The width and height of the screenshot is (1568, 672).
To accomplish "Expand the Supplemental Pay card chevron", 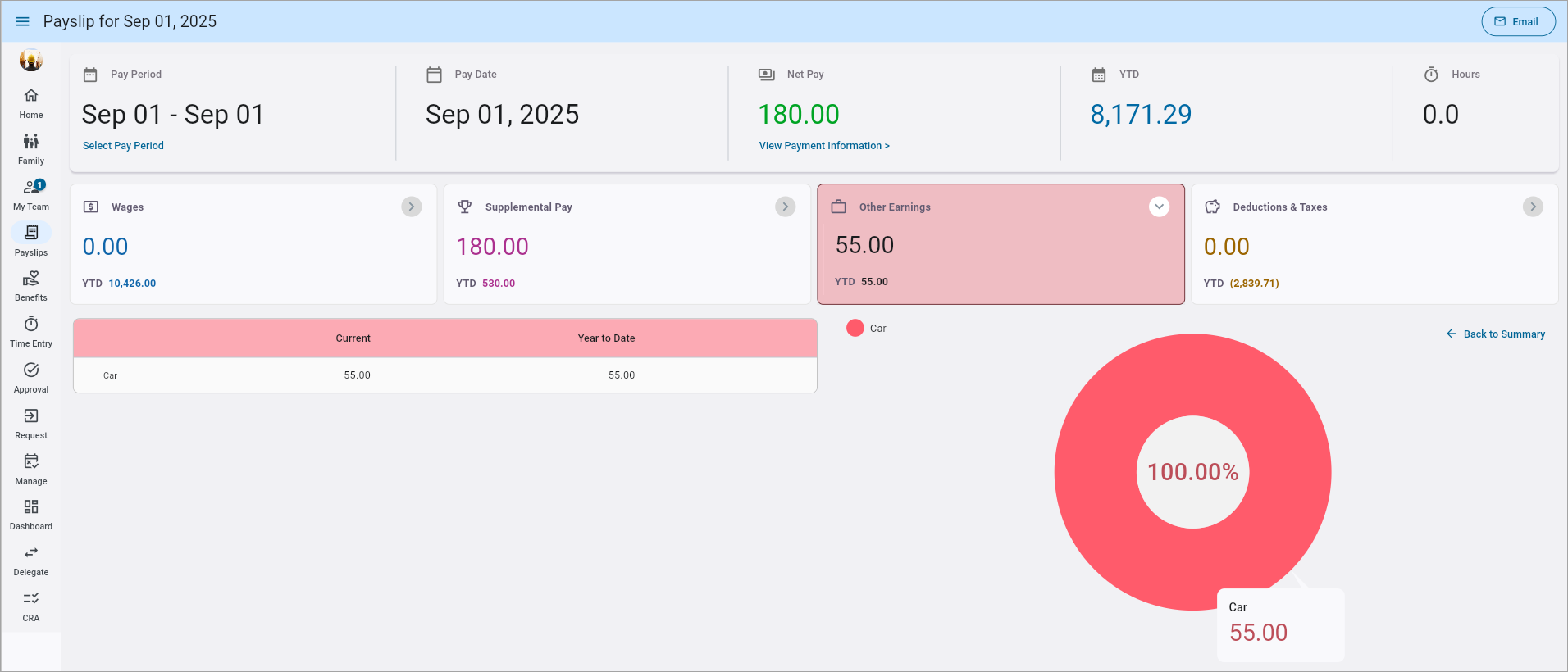I will point(786,207).
